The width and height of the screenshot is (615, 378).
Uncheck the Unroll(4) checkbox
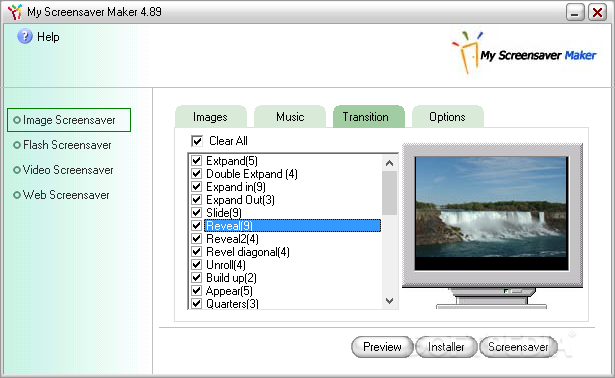(x=197, y=264)
